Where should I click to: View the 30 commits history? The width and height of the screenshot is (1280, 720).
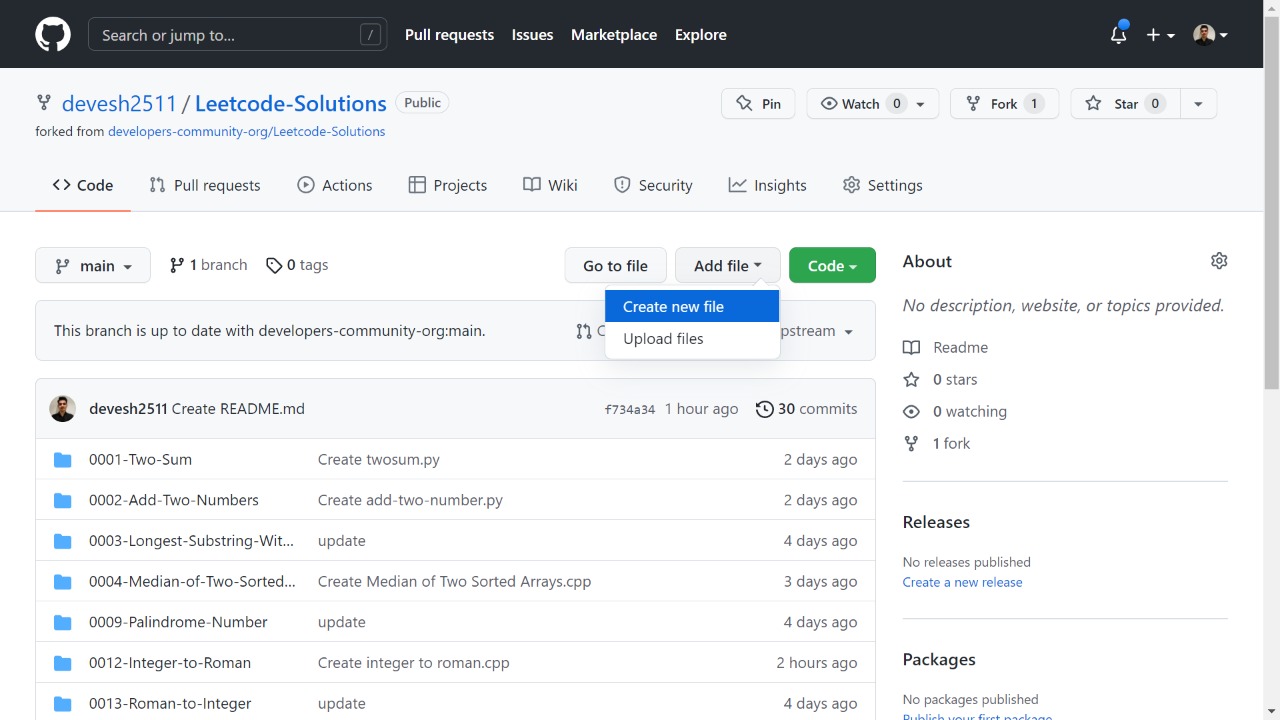coord(806,409)
